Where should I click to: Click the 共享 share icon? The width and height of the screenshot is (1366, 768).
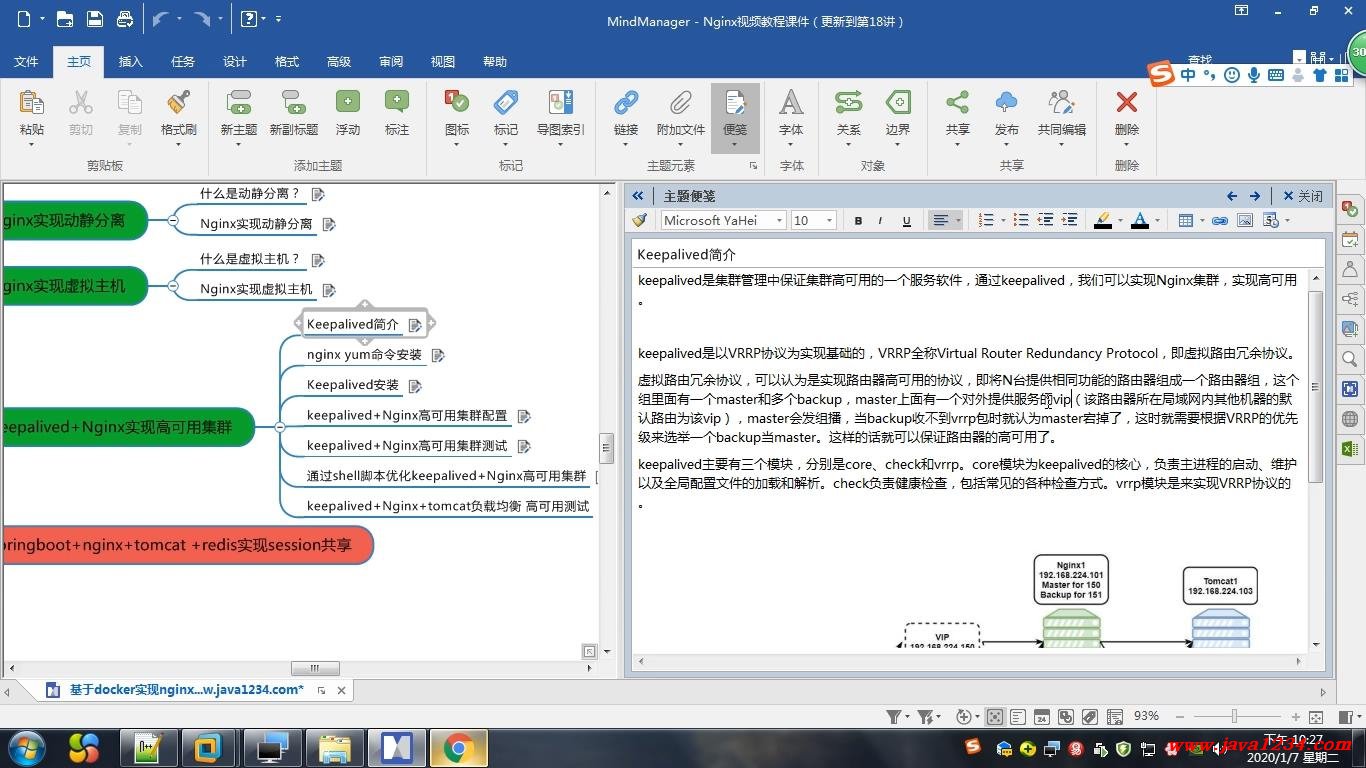point(957,104)
